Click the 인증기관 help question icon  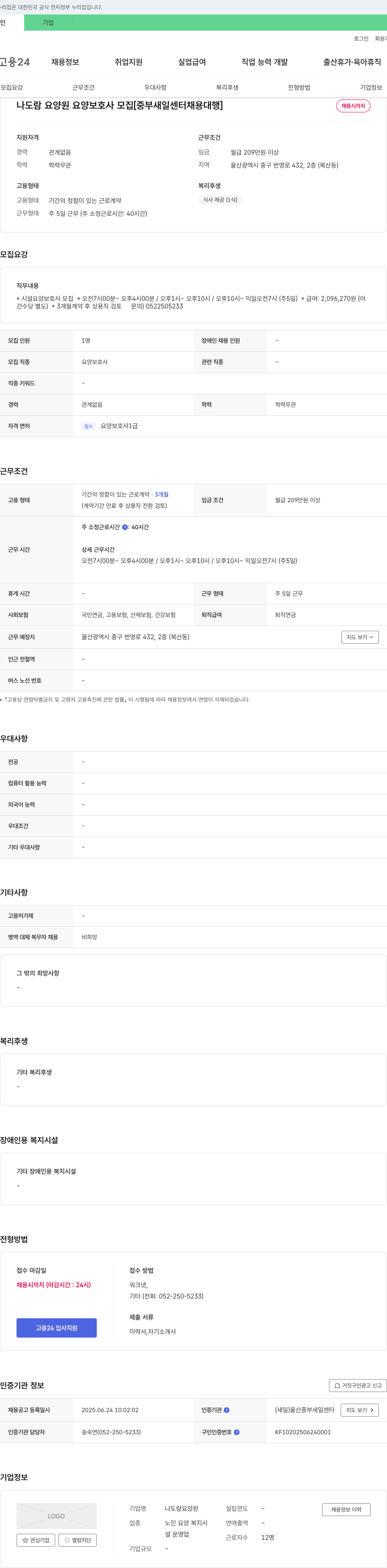227,1410
